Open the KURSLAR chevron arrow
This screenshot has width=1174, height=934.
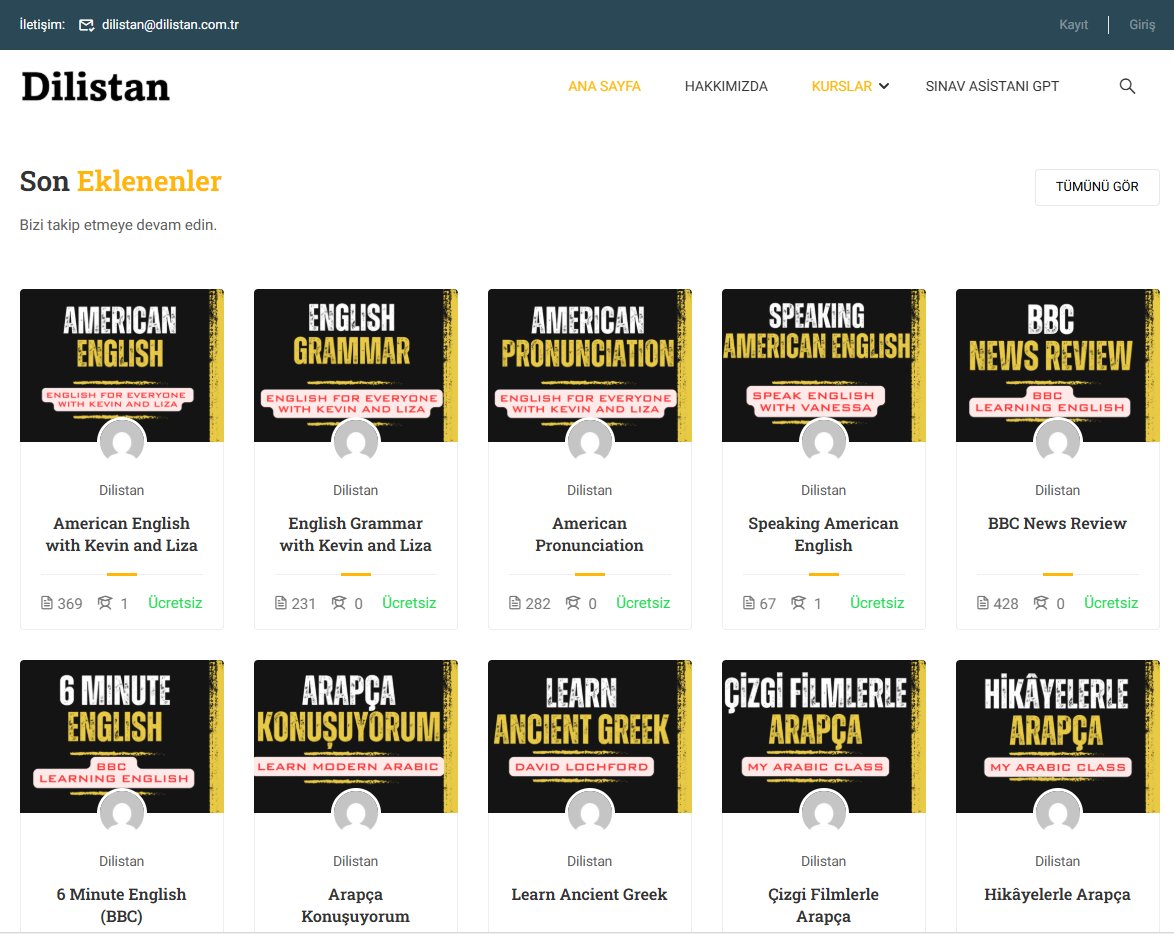point(882,87)
